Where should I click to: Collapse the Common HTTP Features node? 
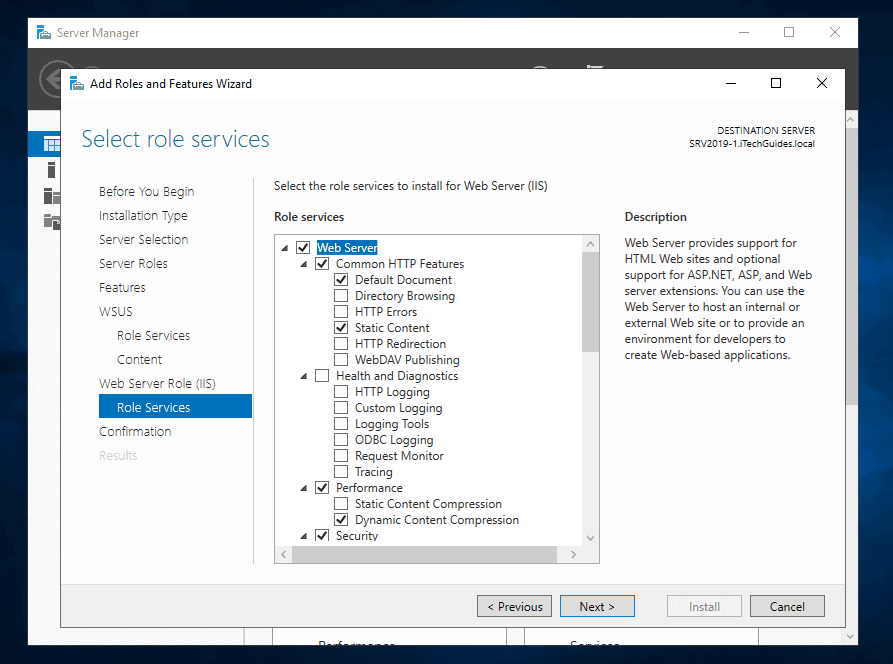click(x=304, y=264)
